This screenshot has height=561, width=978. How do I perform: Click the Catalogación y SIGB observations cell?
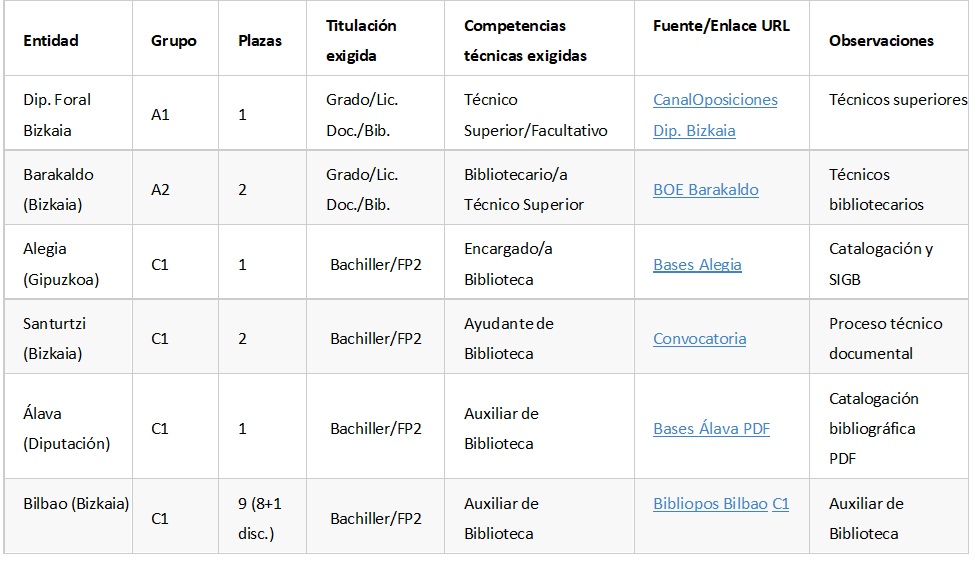pos(880,264)
